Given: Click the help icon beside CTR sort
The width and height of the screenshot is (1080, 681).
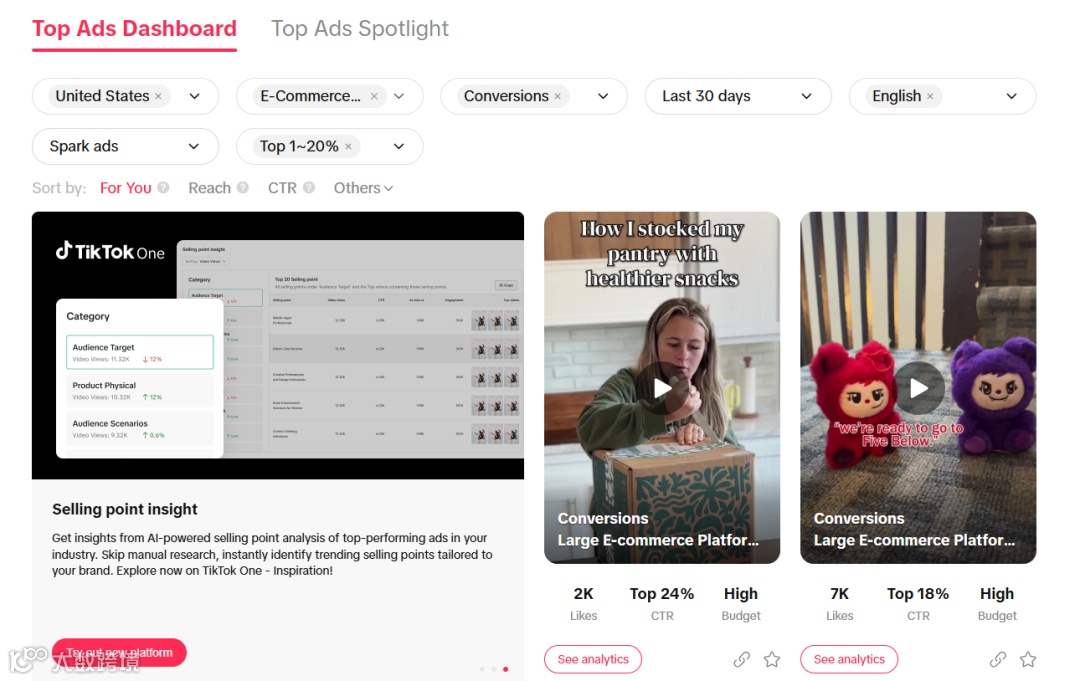Looking at the screenshot, I should 309,187.
